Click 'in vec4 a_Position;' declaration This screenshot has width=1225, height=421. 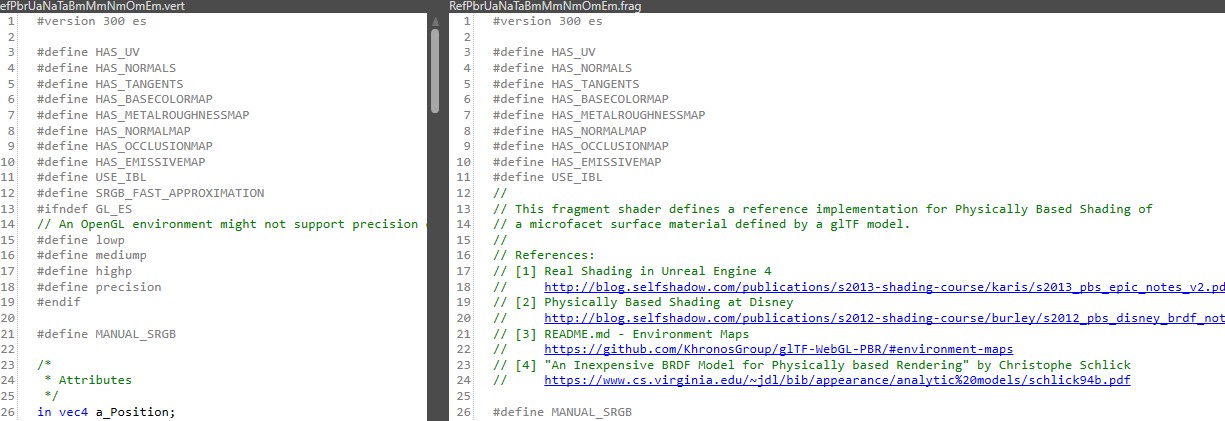pos(106,411)
